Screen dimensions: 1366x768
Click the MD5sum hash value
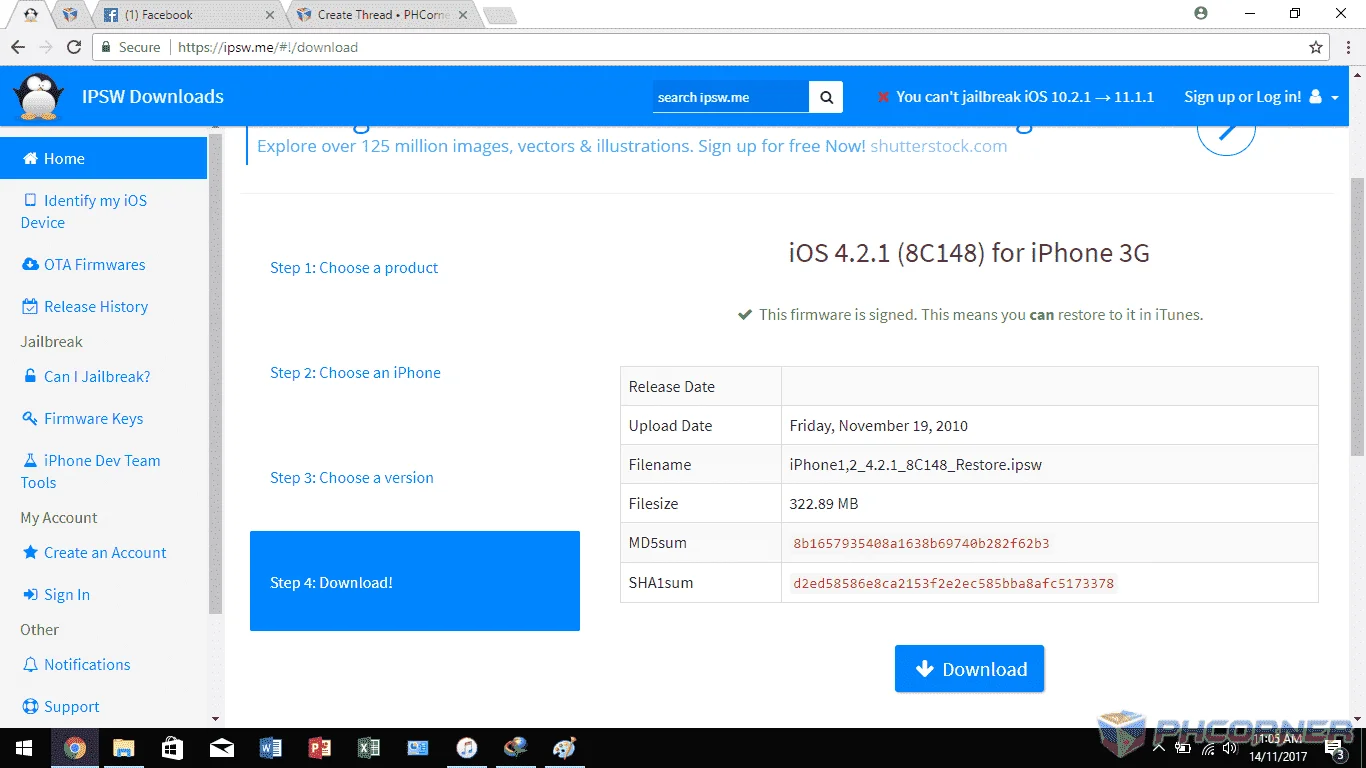point(921,544)
